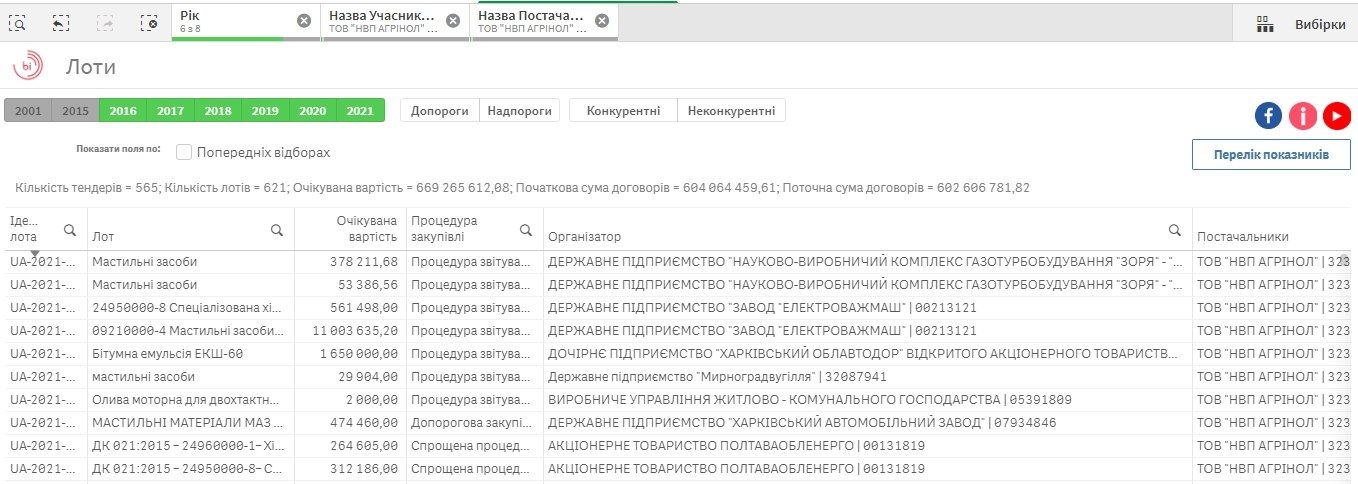This screenshot has height=484, width=1358.
Task: Select the ДК 021:2015 – 24960000-1 lot
Action: pyautogui.click(x=191, y=446)
